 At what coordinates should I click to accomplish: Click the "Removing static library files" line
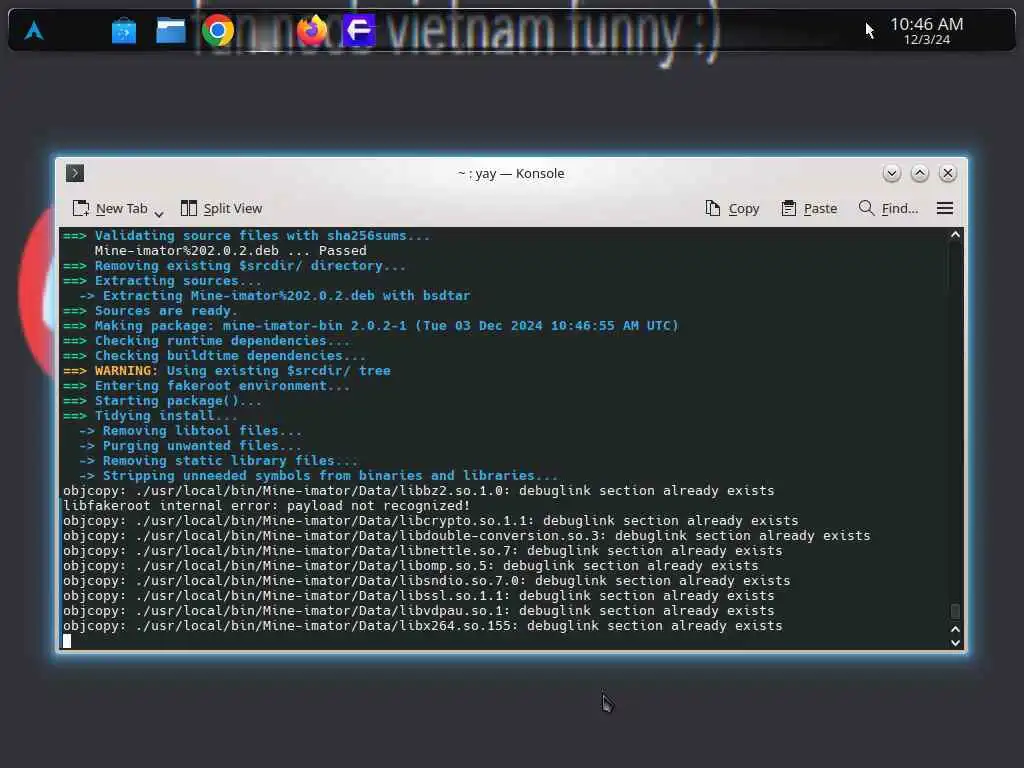[219, 461]
